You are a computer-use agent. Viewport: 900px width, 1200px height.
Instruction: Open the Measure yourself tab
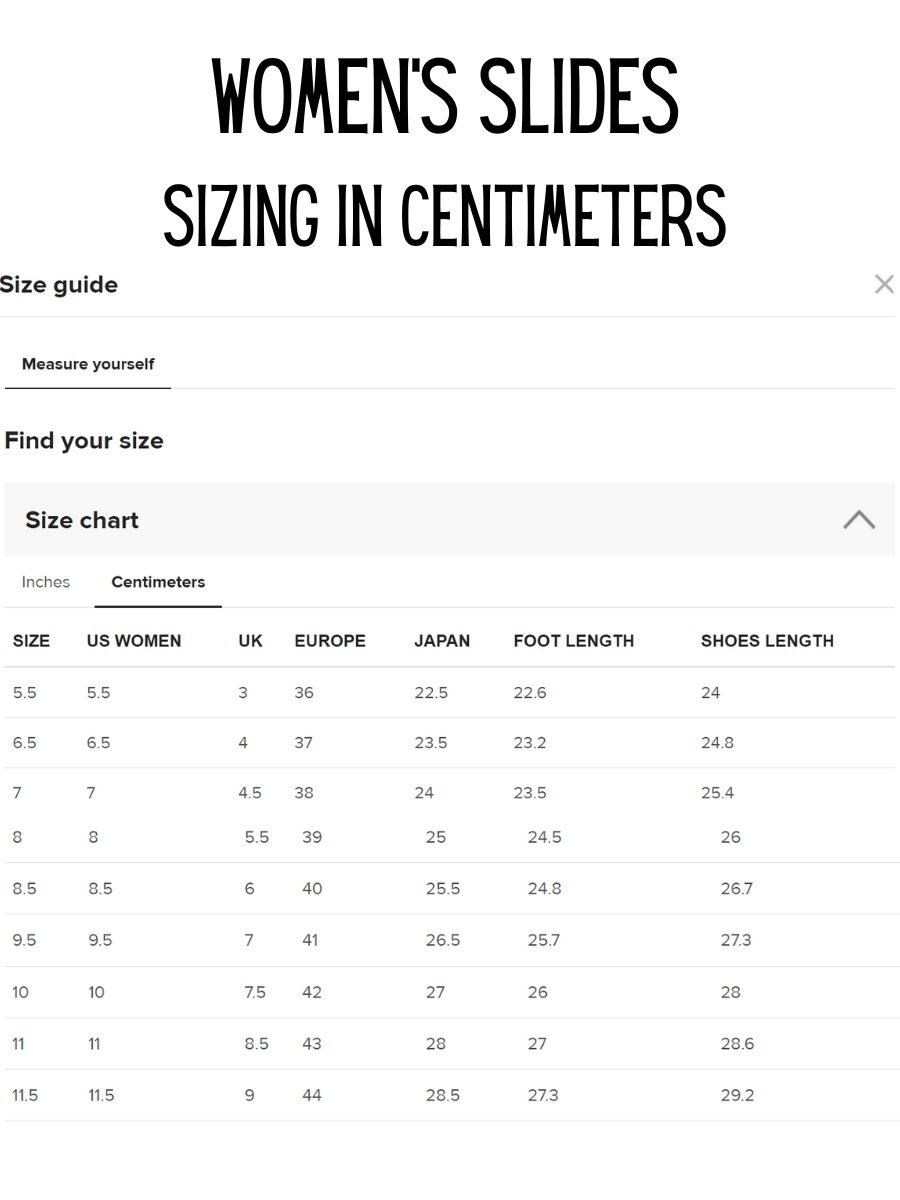pos(88,364)
